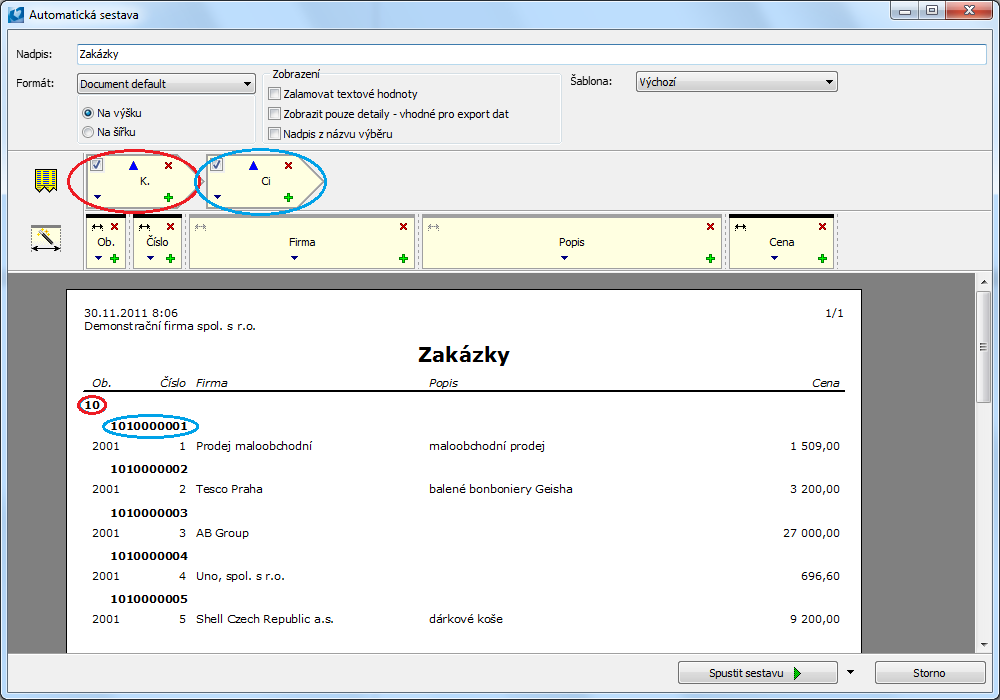Remove the Firma column with red X
The height and width of the screenshot is (700, 1000).
coord(403,226)
